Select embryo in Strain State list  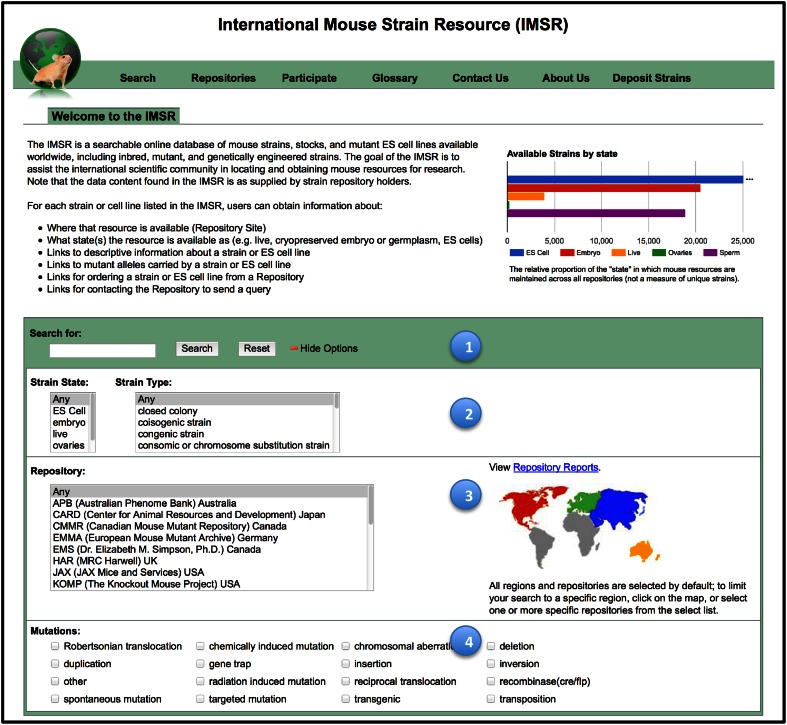pos(70,422)
